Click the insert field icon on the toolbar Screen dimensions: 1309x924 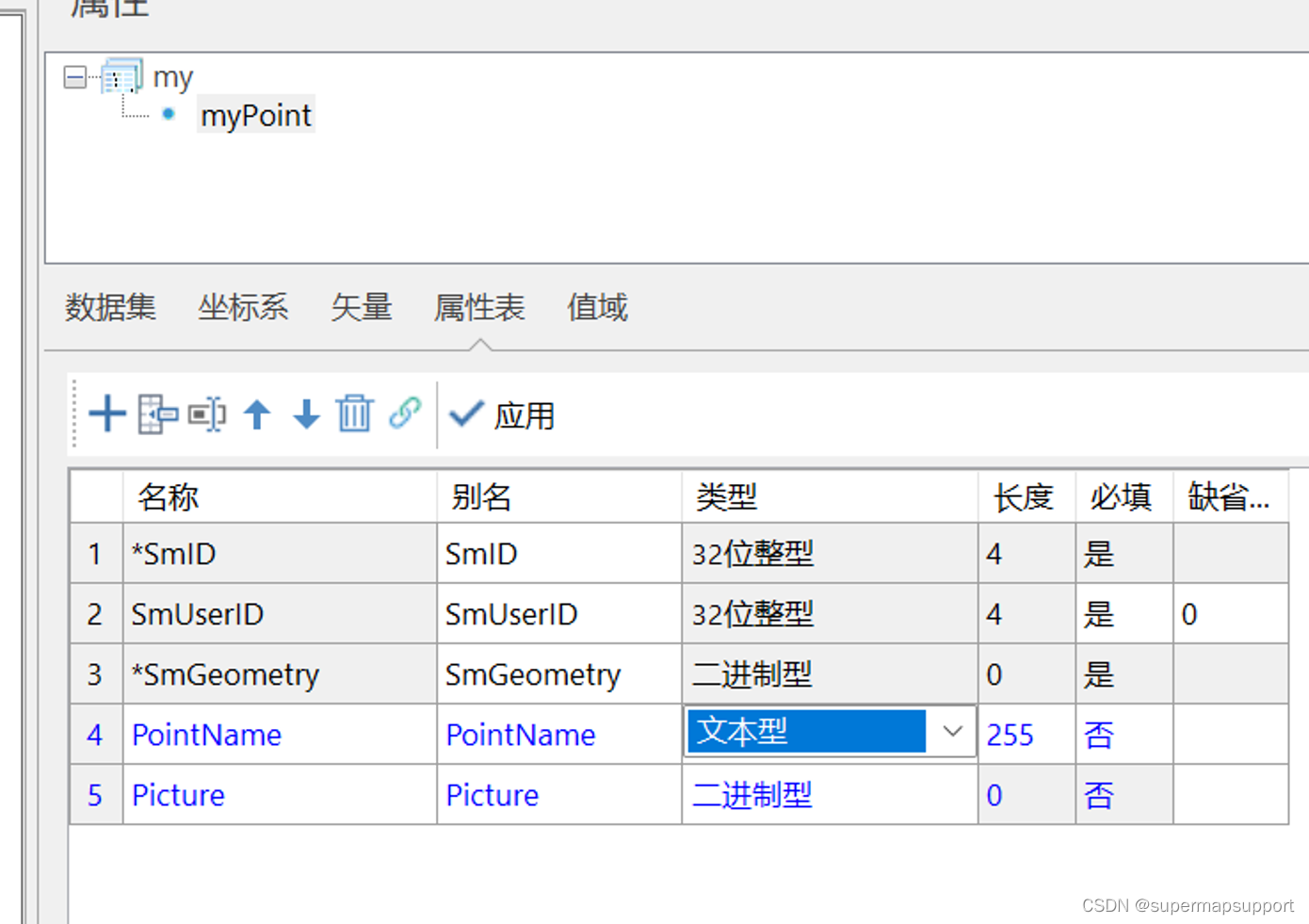157,414
